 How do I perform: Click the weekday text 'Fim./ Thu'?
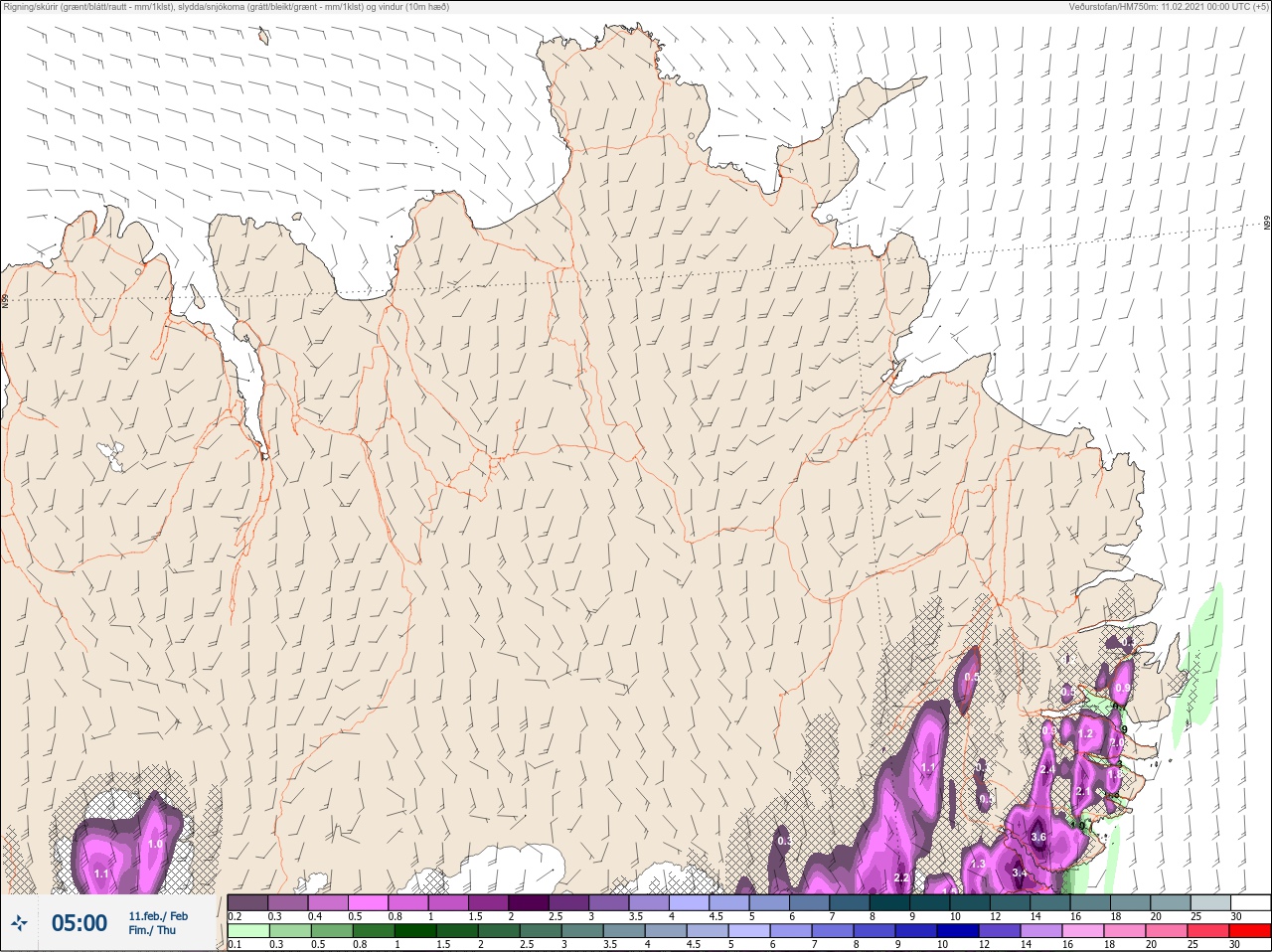tap(152, 931)
